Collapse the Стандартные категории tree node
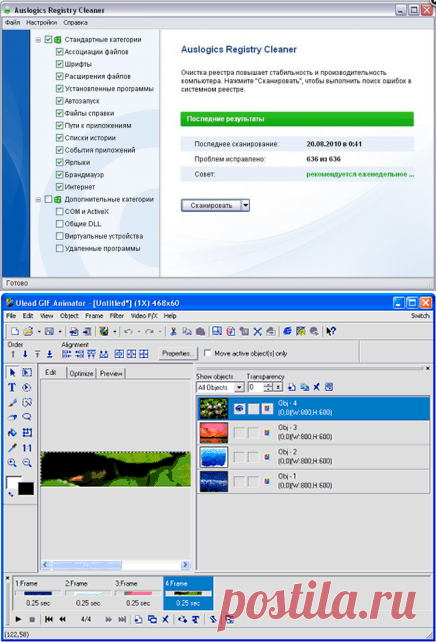 coord(38,40)
